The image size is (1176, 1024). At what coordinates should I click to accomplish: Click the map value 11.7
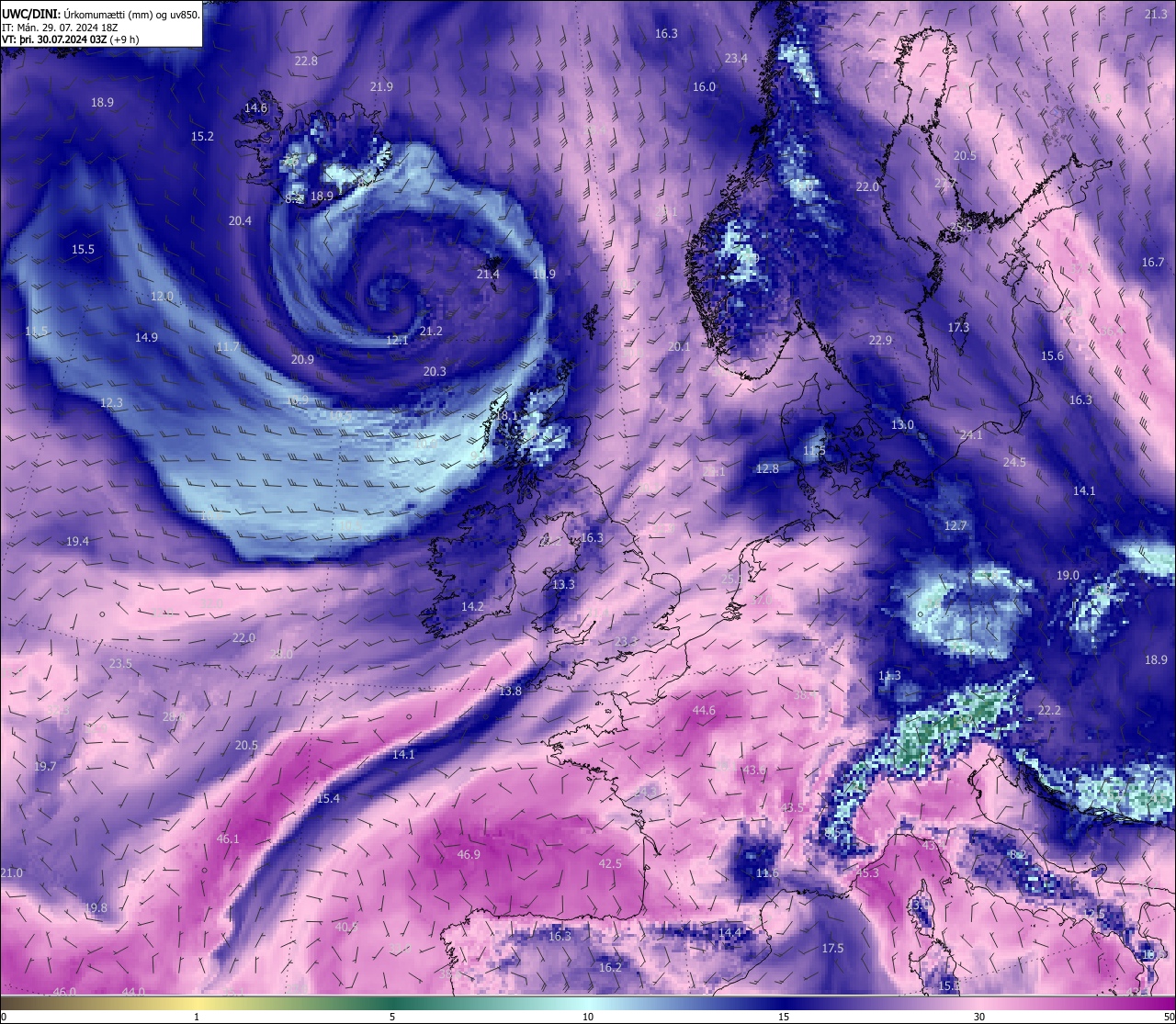click(x=228, y=347)
